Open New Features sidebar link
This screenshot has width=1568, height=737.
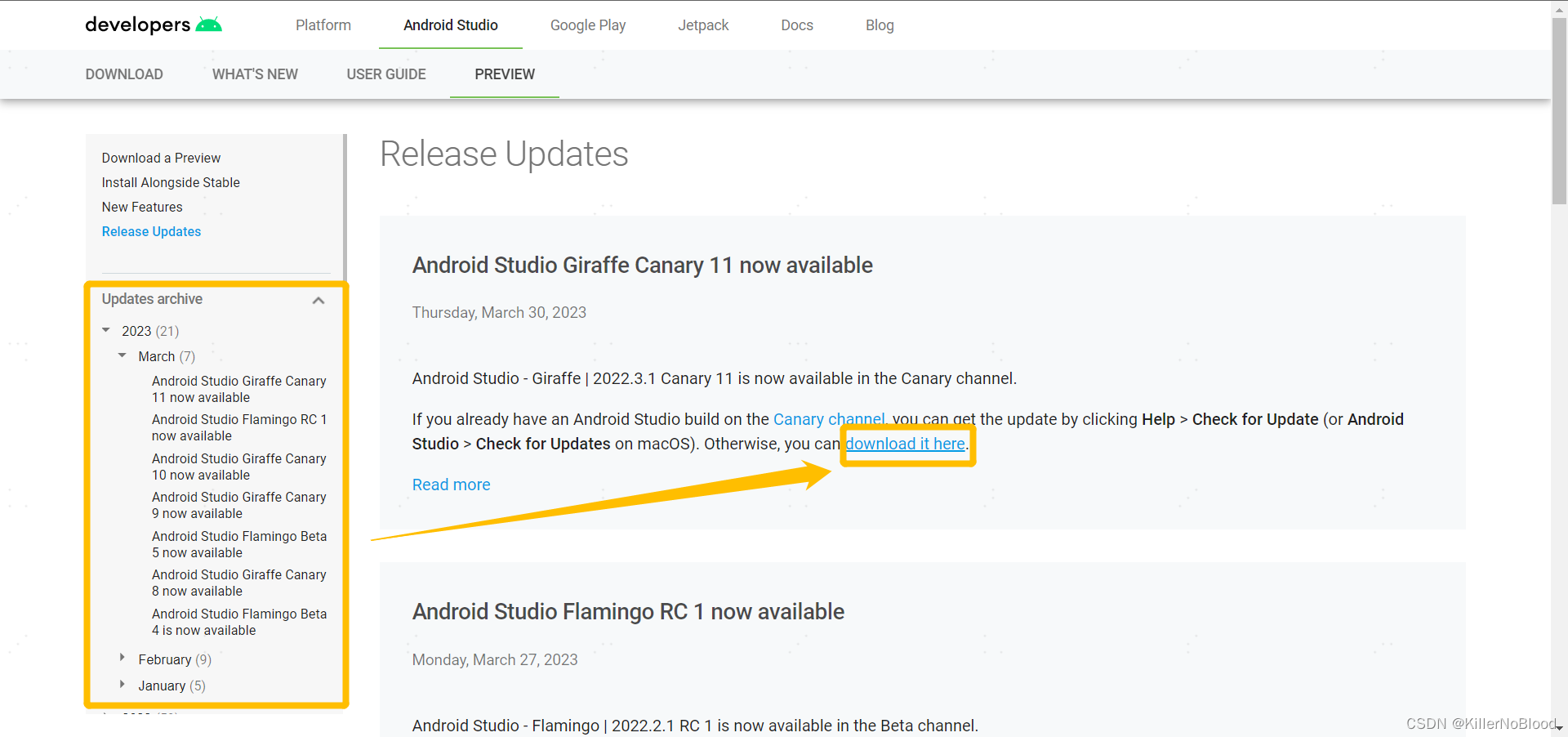142,207
